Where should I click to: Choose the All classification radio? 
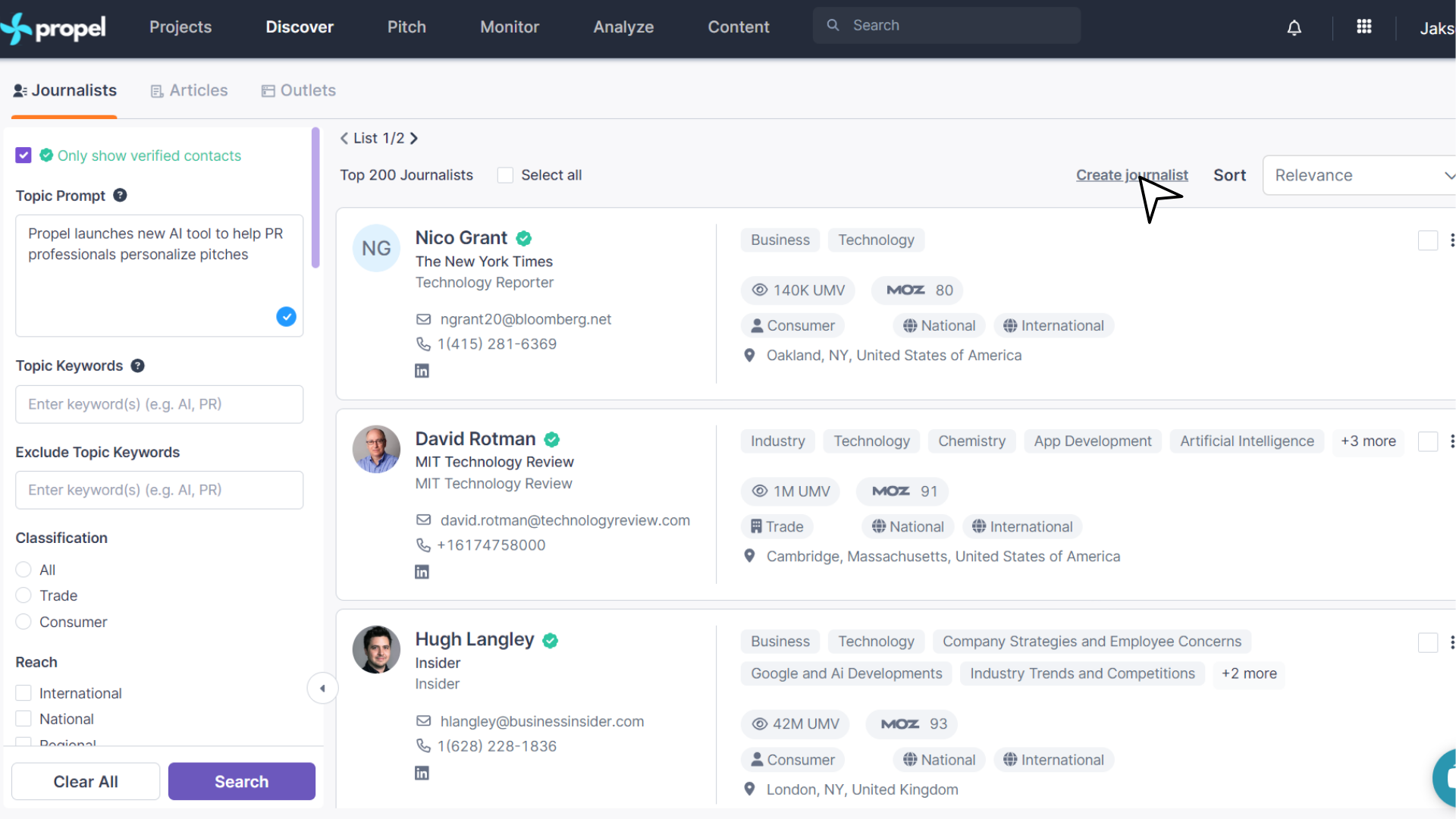pos(24,570)
